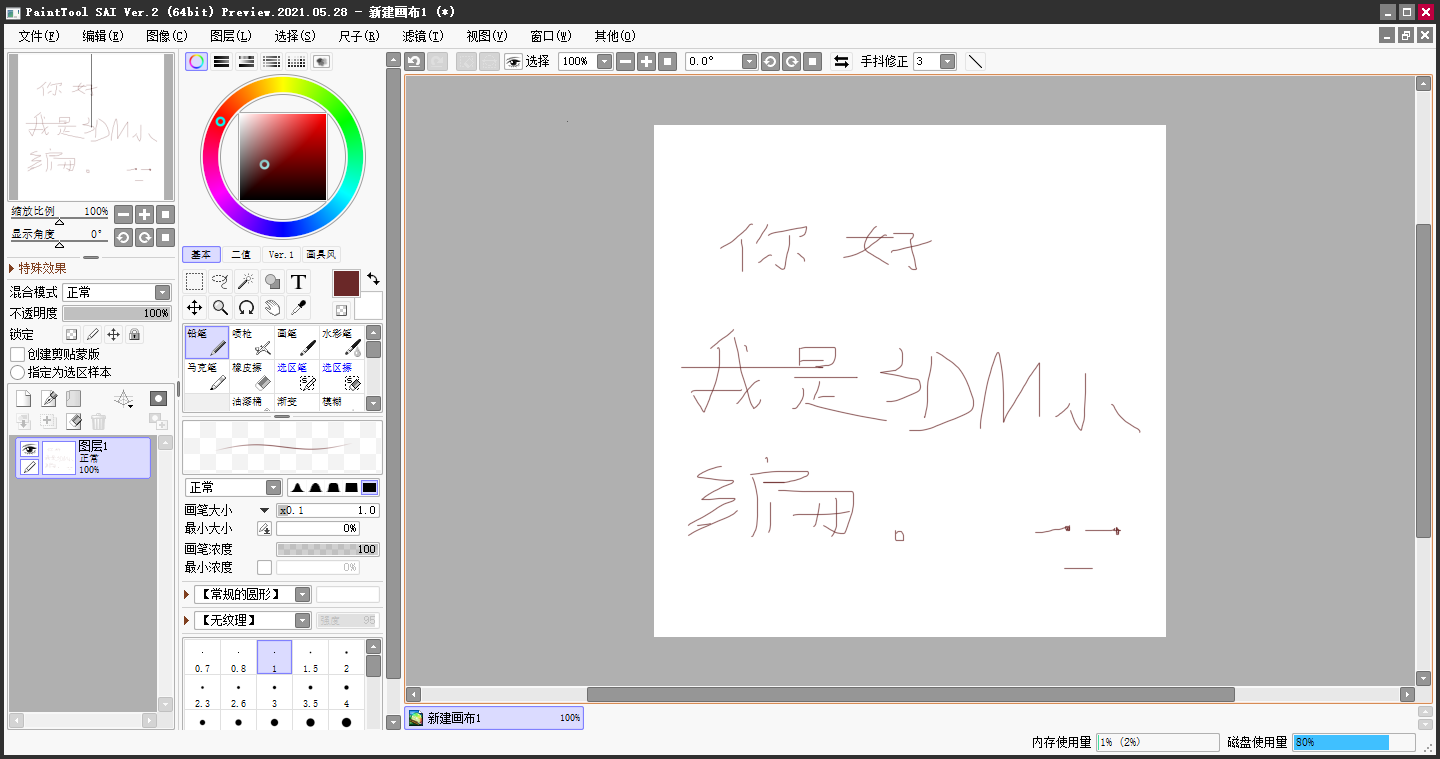Delete the layer using the trash icon
This screenshot has height=759, width=1440.
[97, 421]
